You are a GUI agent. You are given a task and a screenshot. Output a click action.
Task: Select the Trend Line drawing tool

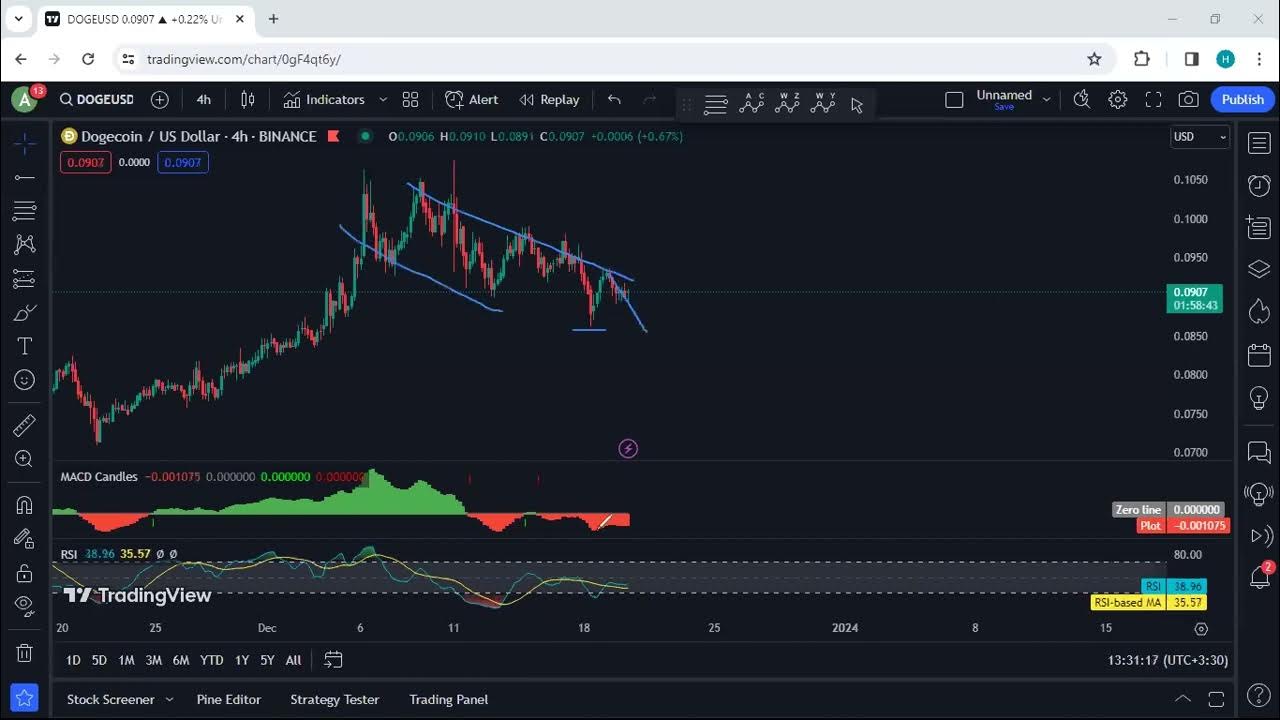(x=24, y=177)
